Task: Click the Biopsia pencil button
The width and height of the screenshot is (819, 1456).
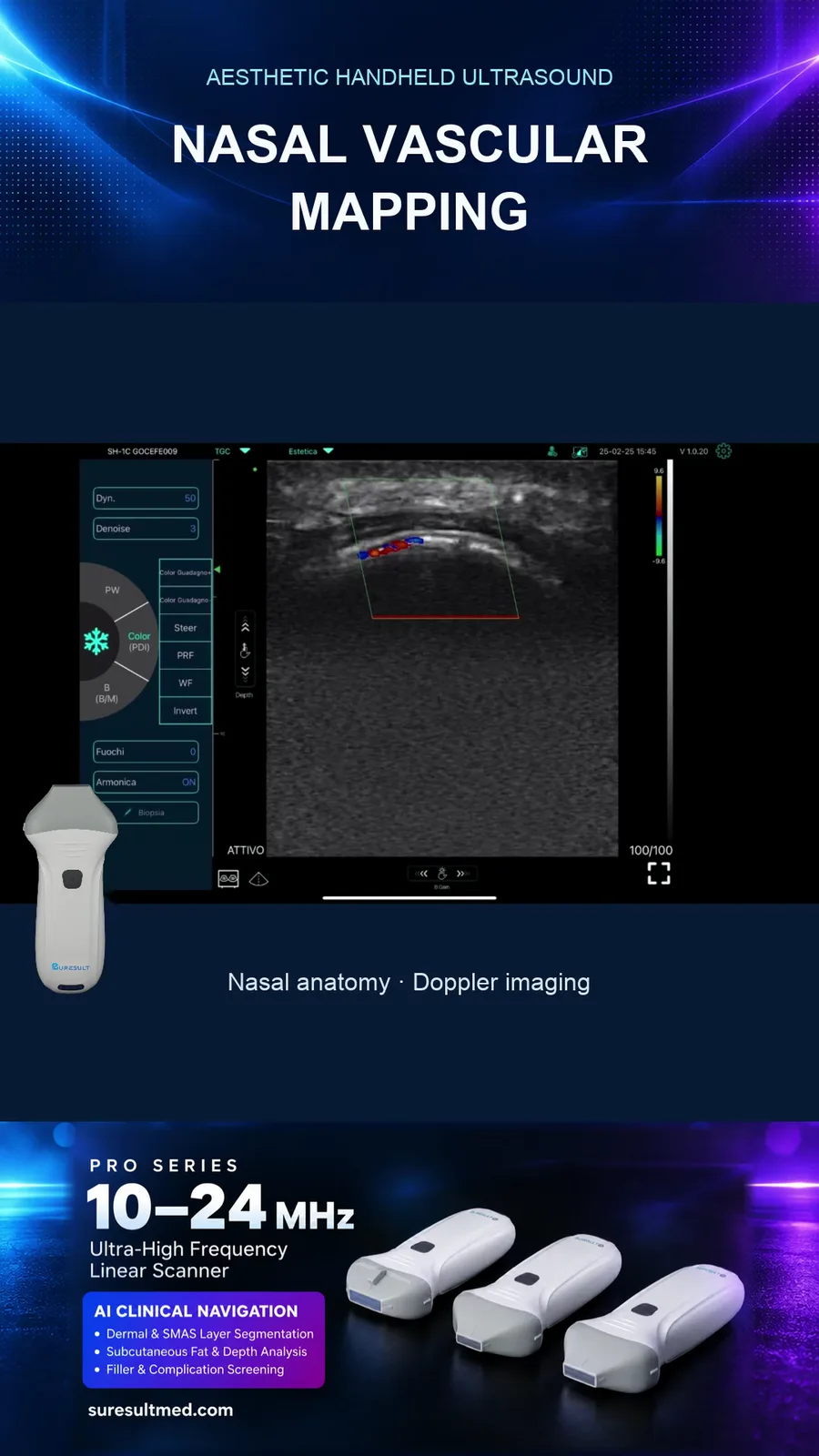Action: pos(147,813)
